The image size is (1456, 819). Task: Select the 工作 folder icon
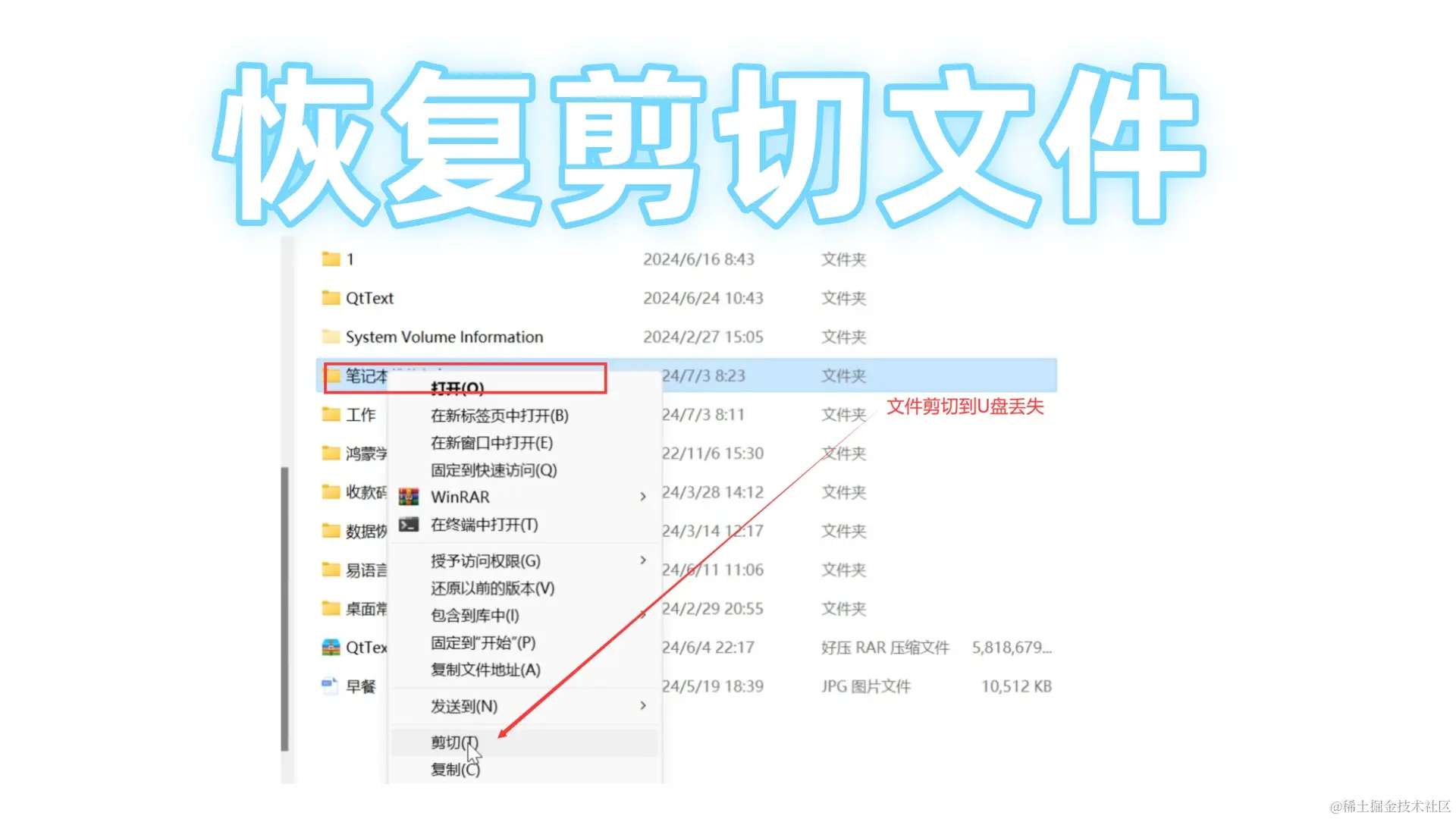pyautogui.click(x=331, y=414)
